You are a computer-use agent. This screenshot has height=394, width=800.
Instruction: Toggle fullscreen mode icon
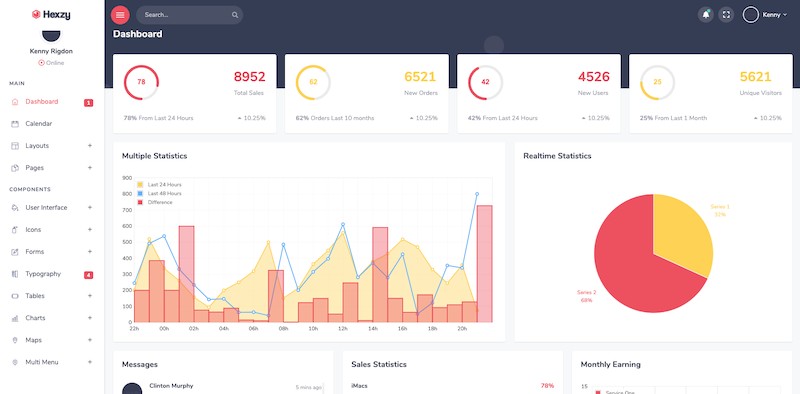pyautogui.click(x=726, y=15)
